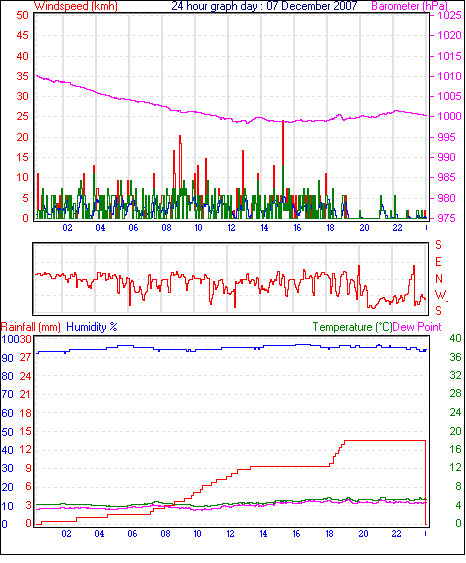
Task: Click the E wind direction label
Action: [x=438, y=262]
